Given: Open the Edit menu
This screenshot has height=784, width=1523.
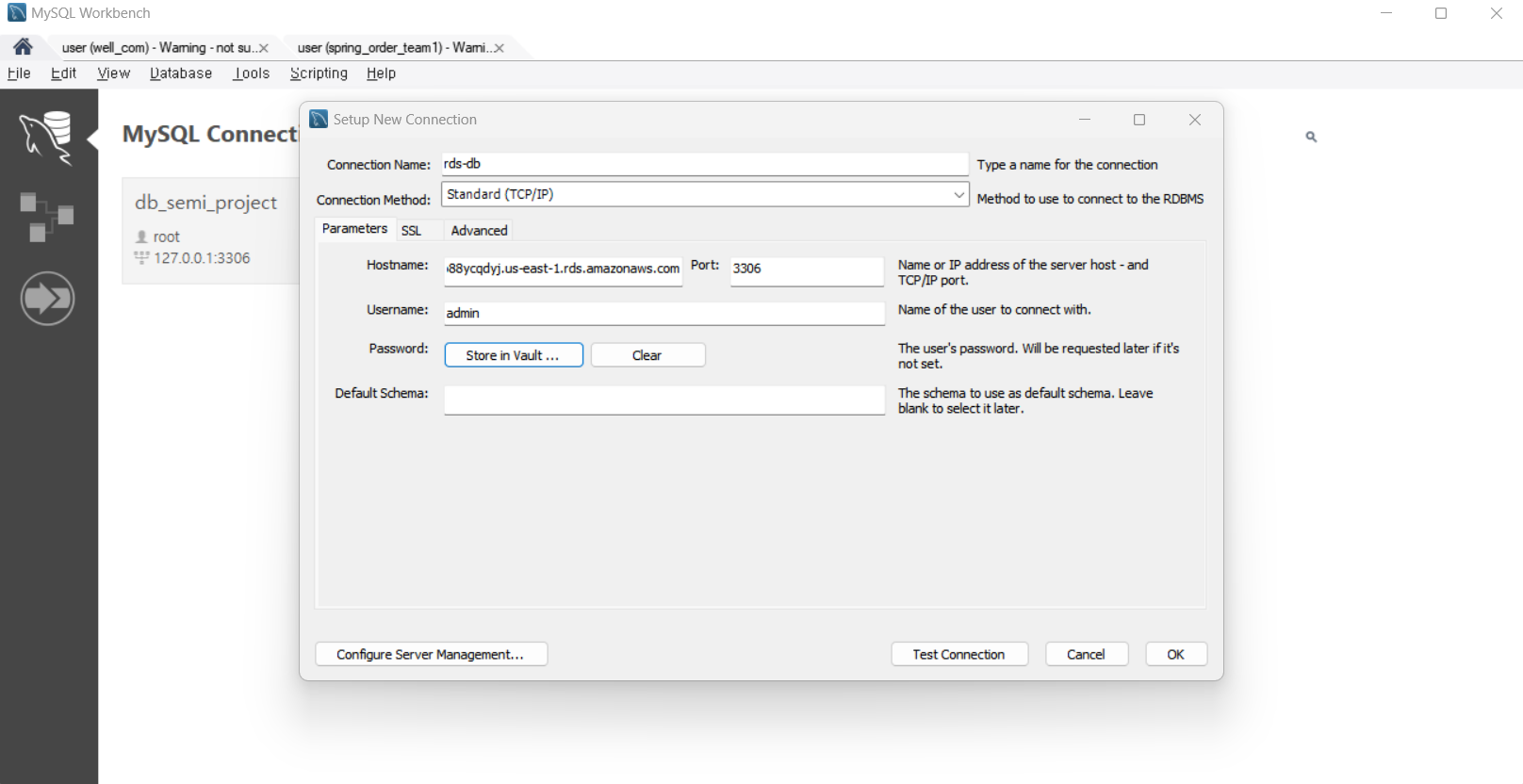Looking at the screenshot, I should tap(63, 73).
